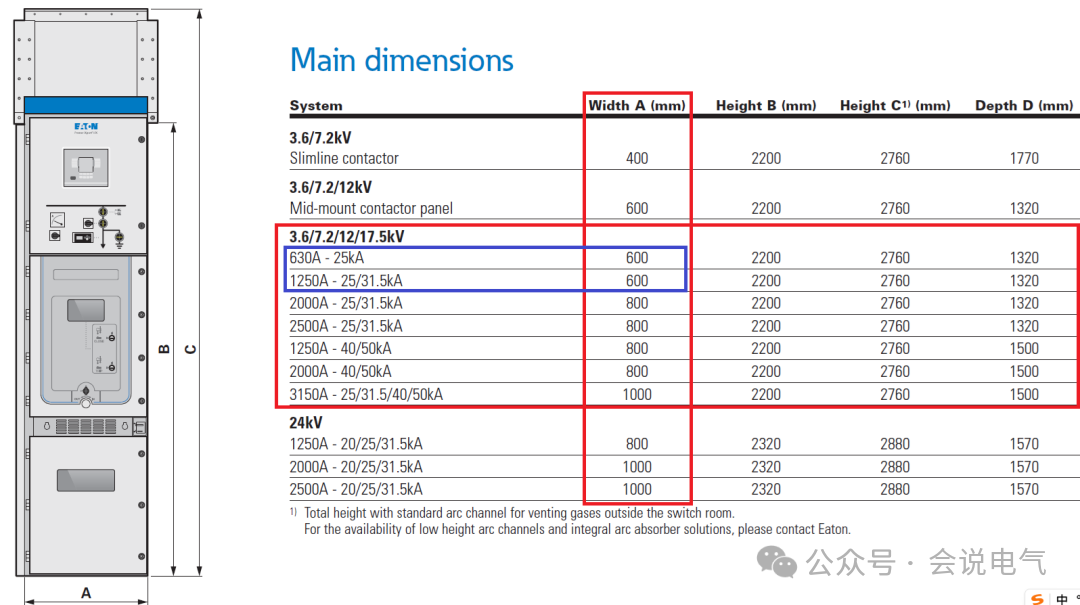Click the 630A - 25kA row label
1080x605 pixels.
pyautogui.click(x=327, y=258)
